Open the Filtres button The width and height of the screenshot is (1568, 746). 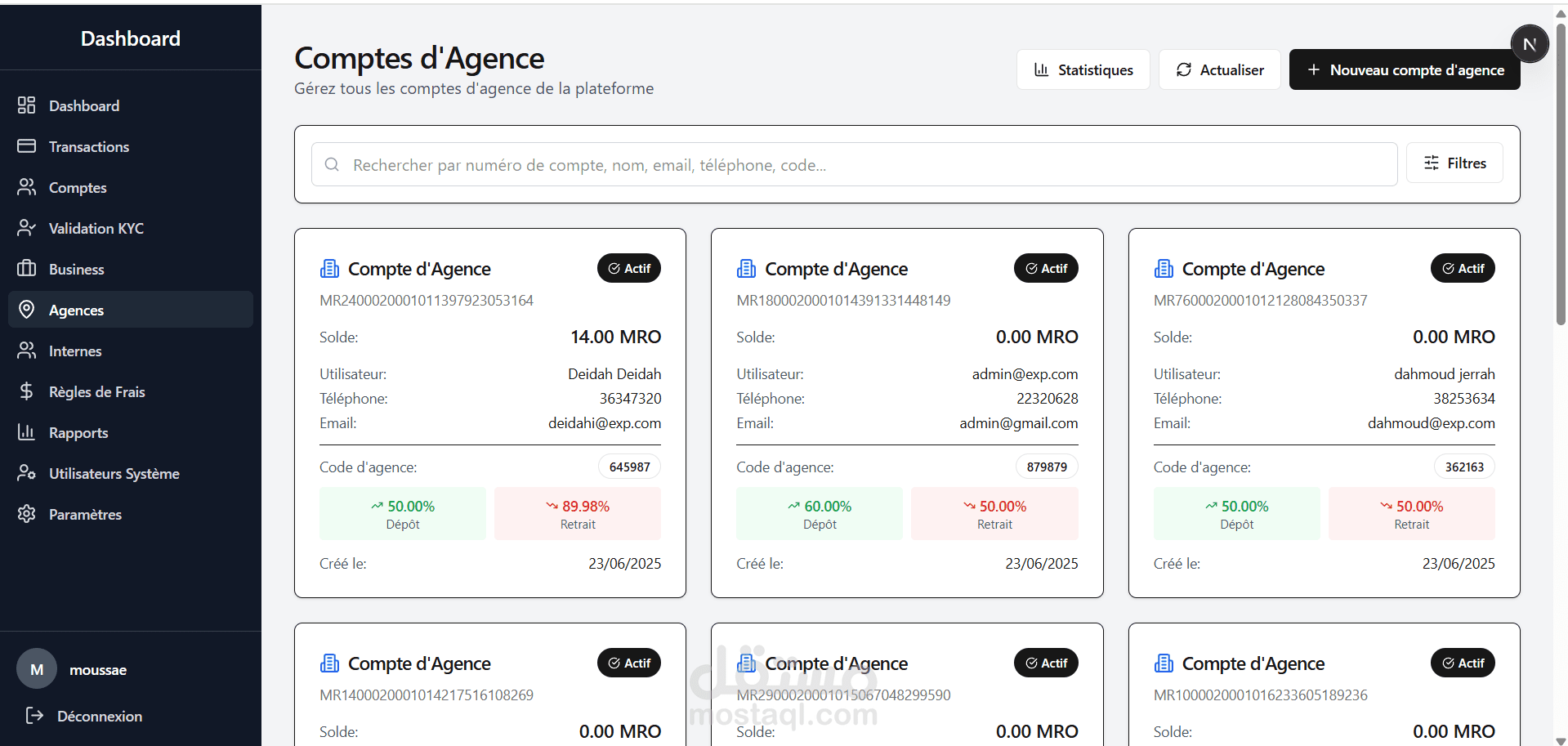[1454, 163]
